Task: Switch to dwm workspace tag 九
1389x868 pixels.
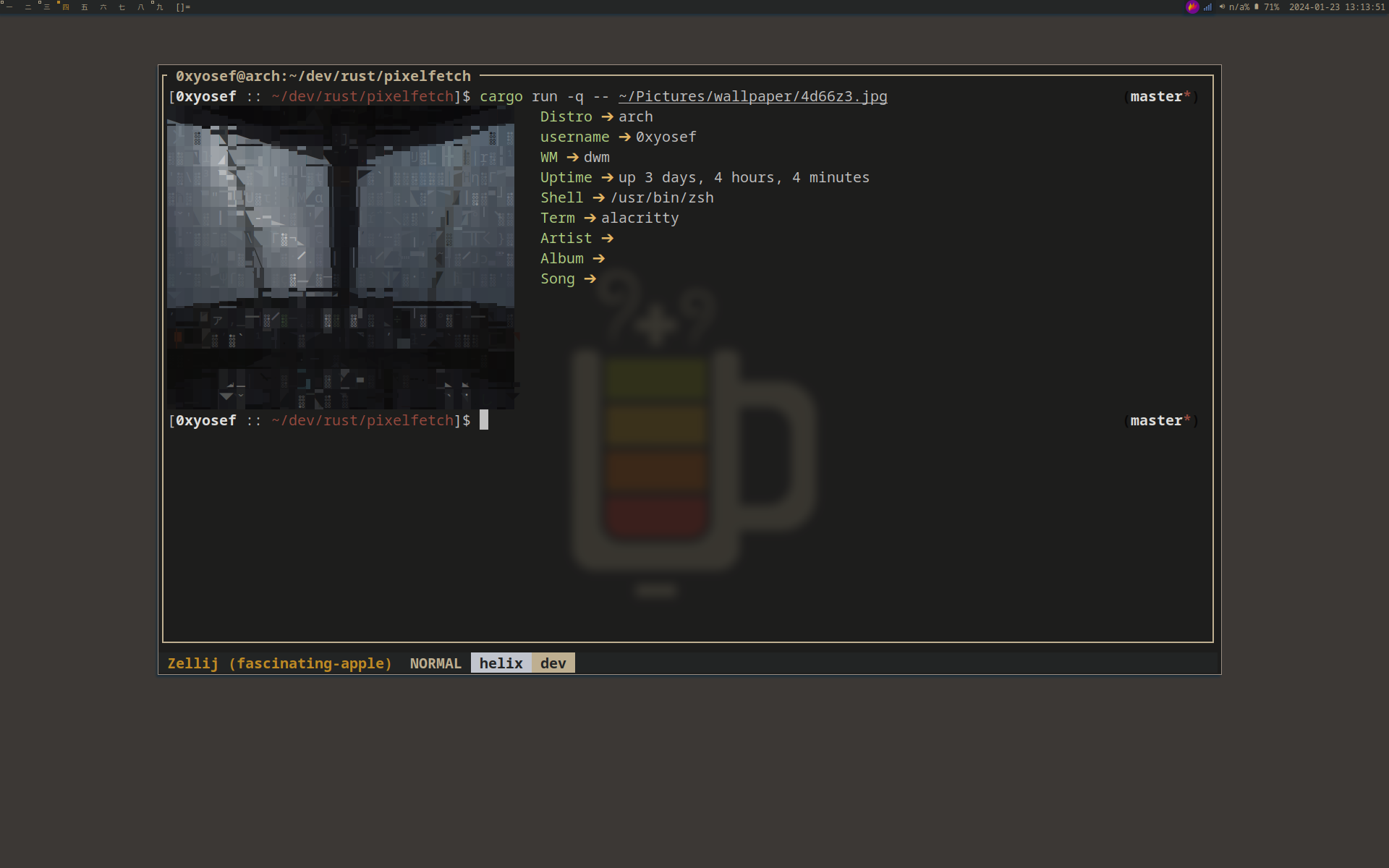Action: coord(159,7)
